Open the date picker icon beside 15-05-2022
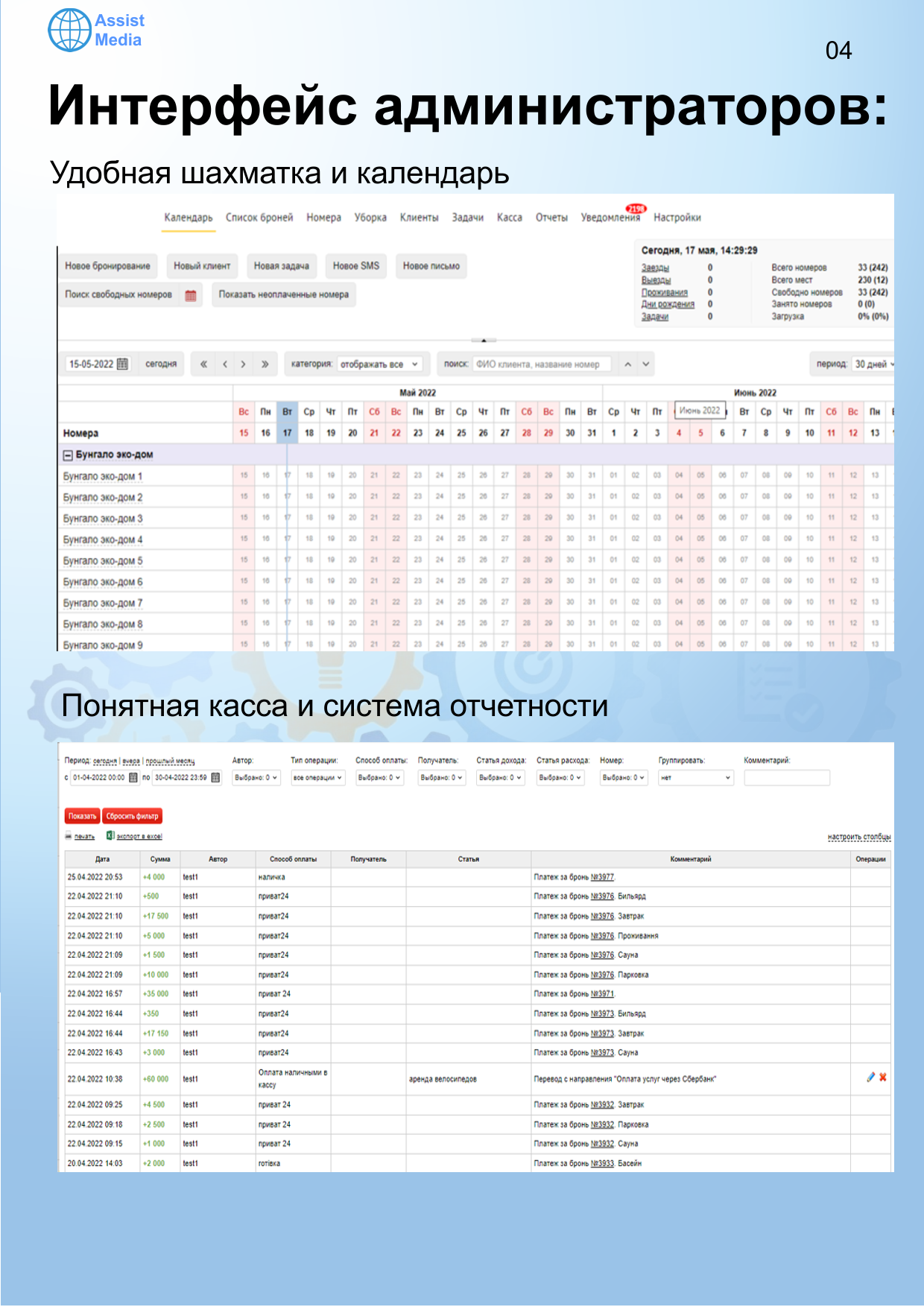Image resolution: width=924 pixels, height=1307 pixels. 123,364
